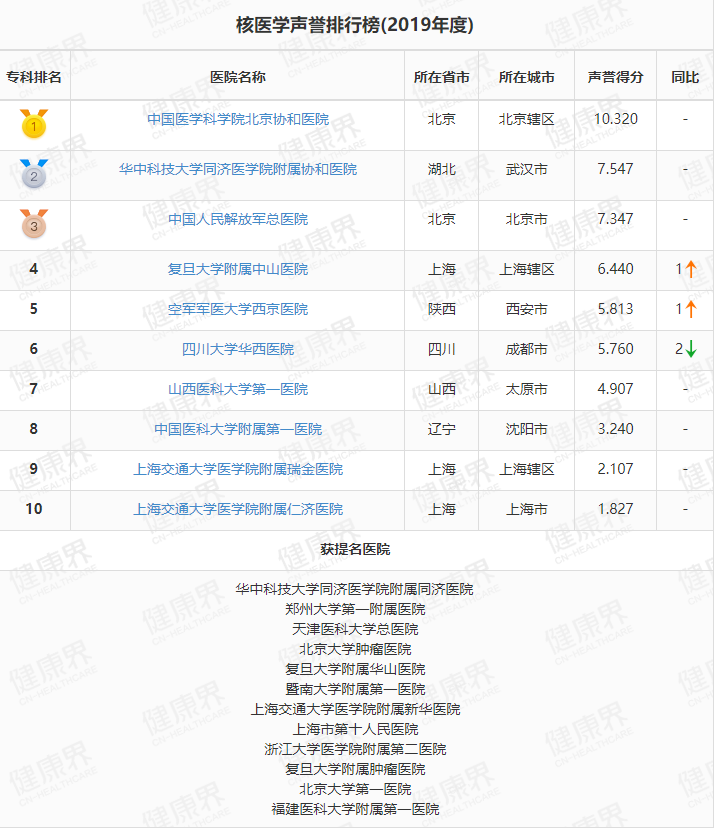Click the gold first-place medal icon
This screenshot has height=830, width=714.
(34, 124)
